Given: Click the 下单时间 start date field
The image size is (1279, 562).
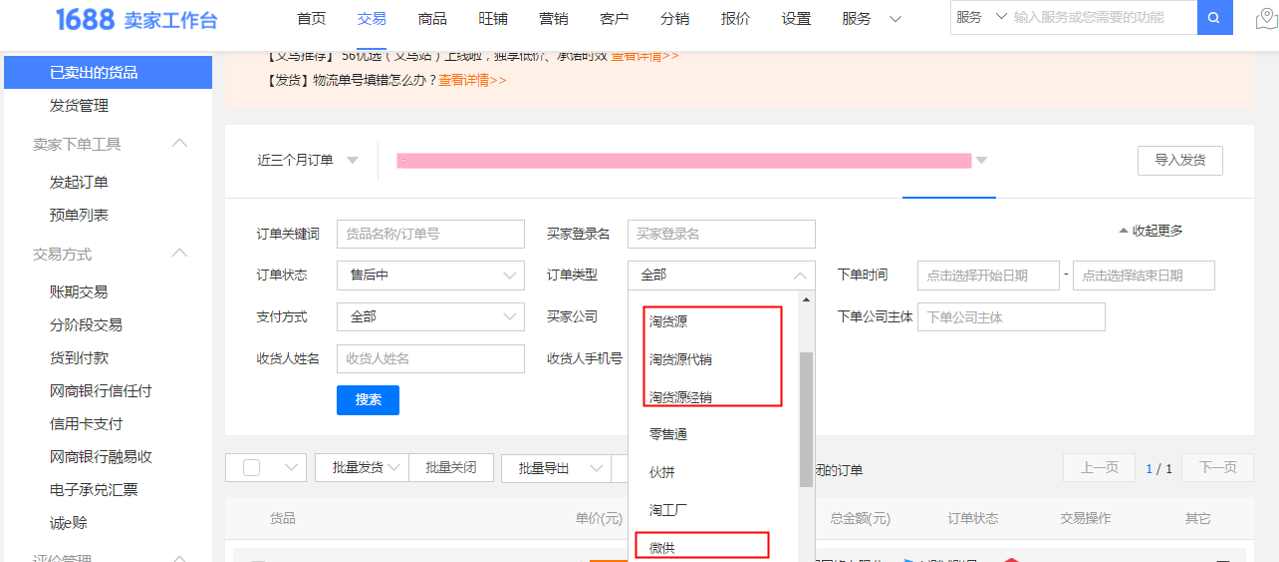Looking at the screenshot, I should coord(988,275).
